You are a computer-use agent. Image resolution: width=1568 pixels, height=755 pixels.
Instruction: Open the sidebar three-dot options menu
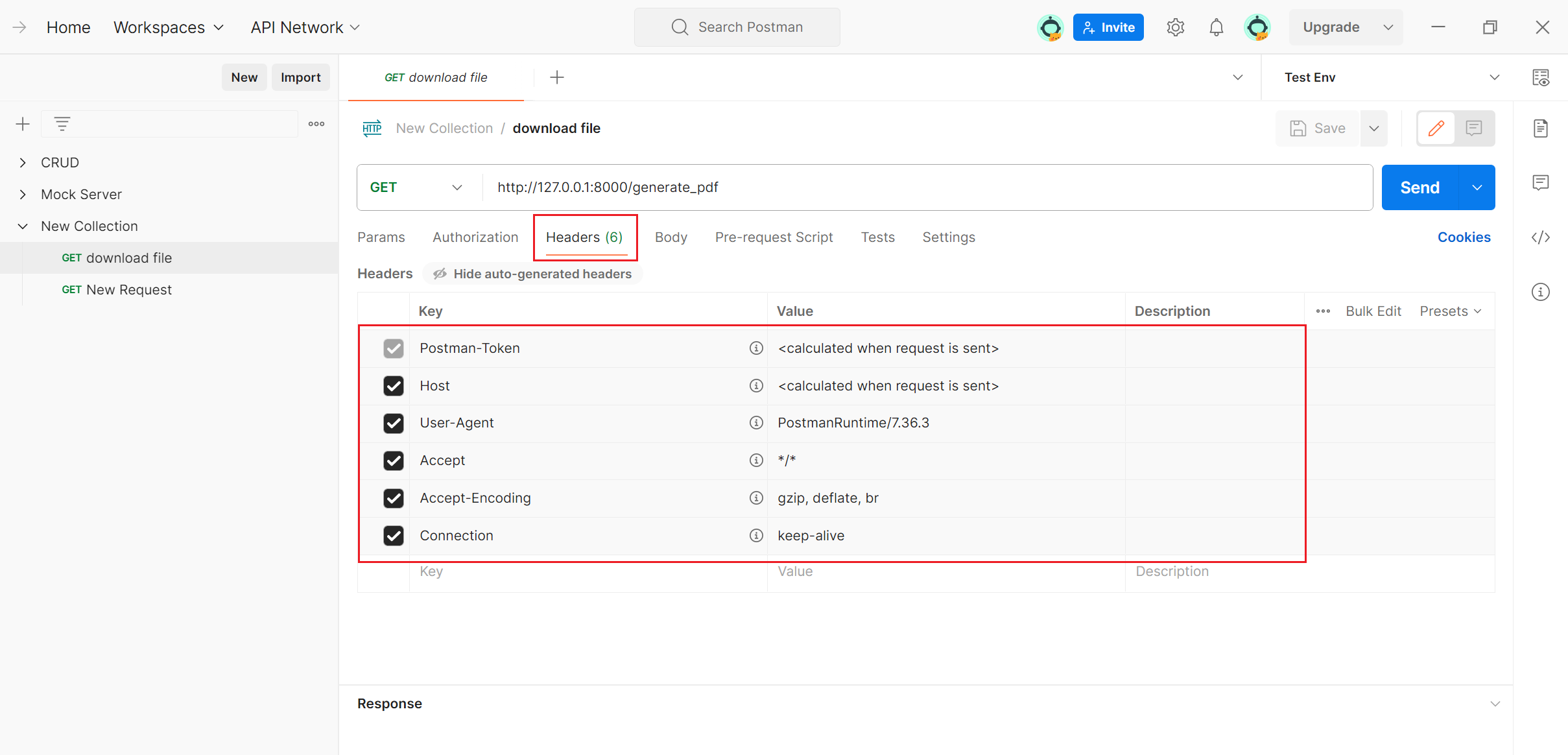click(316, 124)
